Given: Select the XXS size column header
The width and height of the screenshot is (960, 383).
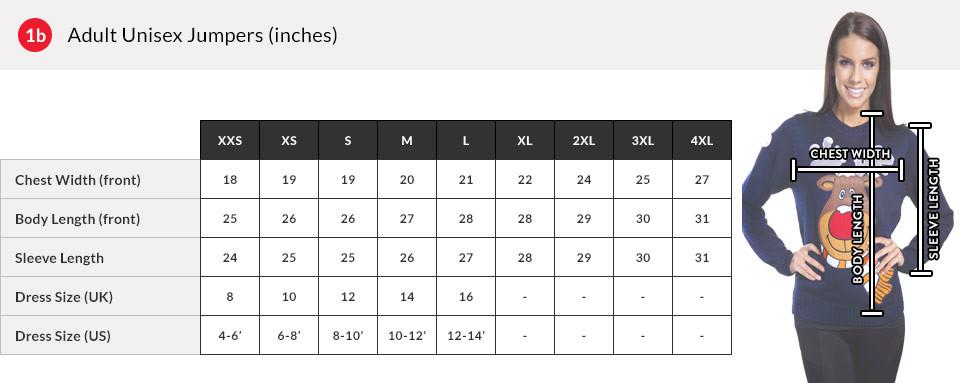Looking at the screenshot, I should click(x=230, y=140).
